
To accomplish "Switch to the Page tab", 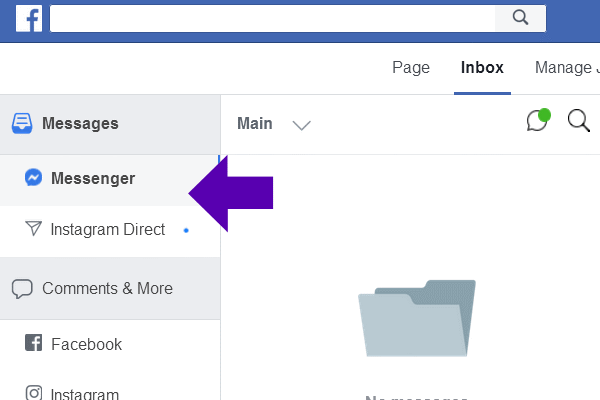I will (411, 68).
